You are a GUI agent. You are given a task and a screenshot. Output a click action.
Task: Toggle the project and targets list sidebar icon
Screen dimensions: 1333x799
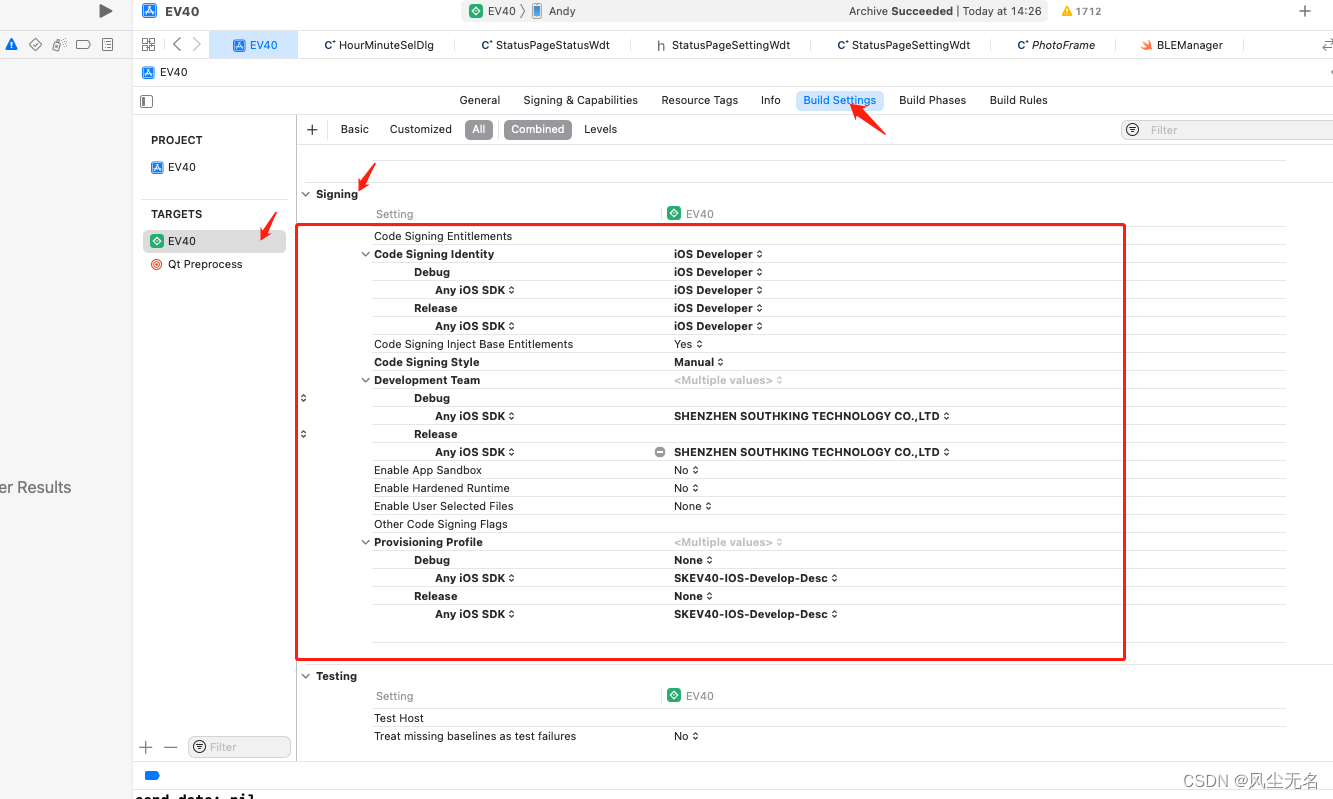pos(147,101)
